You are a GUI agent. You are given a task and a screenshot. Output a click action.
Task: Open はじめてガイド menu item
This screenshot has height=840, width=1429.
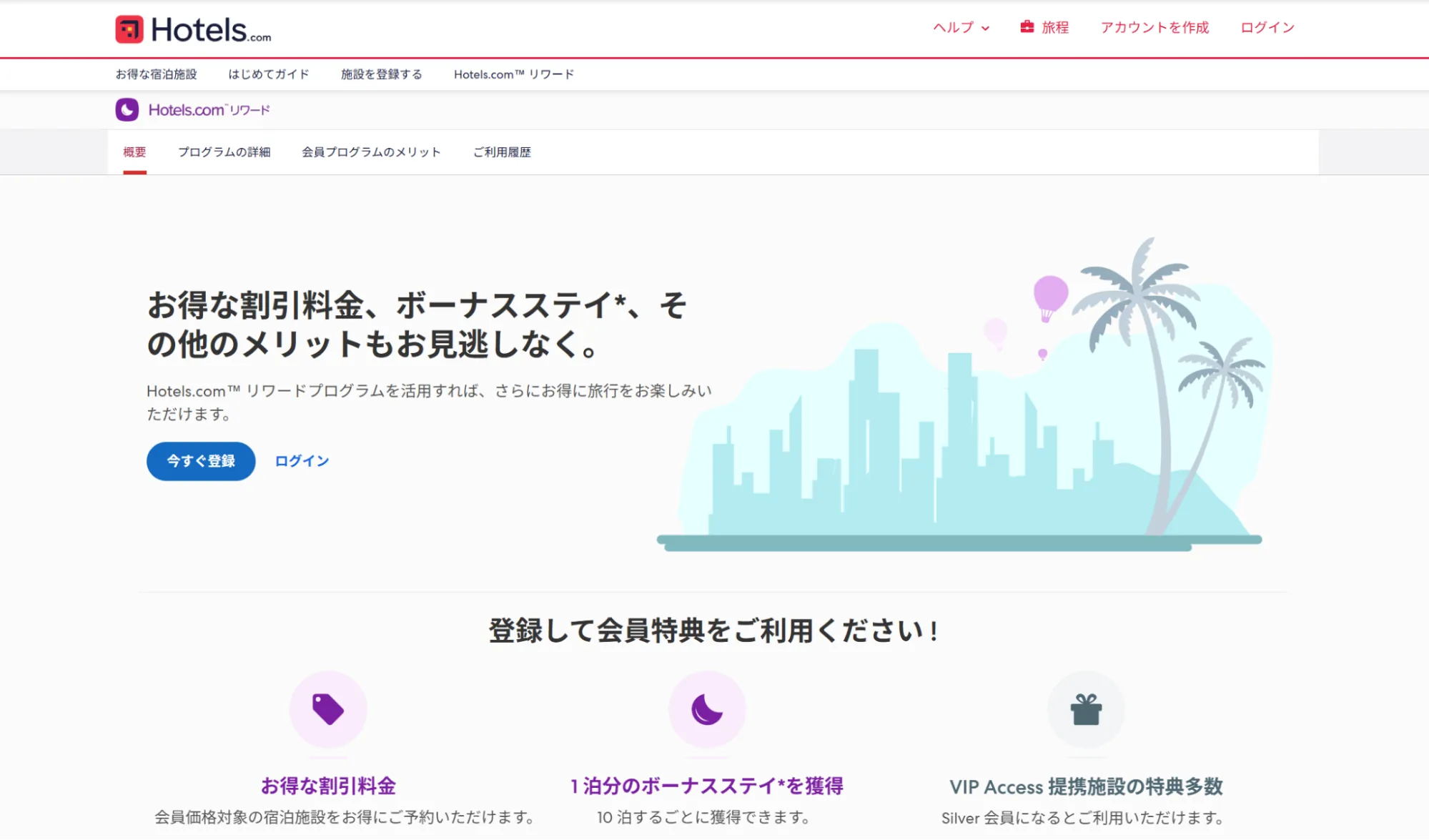pos(269,74)
